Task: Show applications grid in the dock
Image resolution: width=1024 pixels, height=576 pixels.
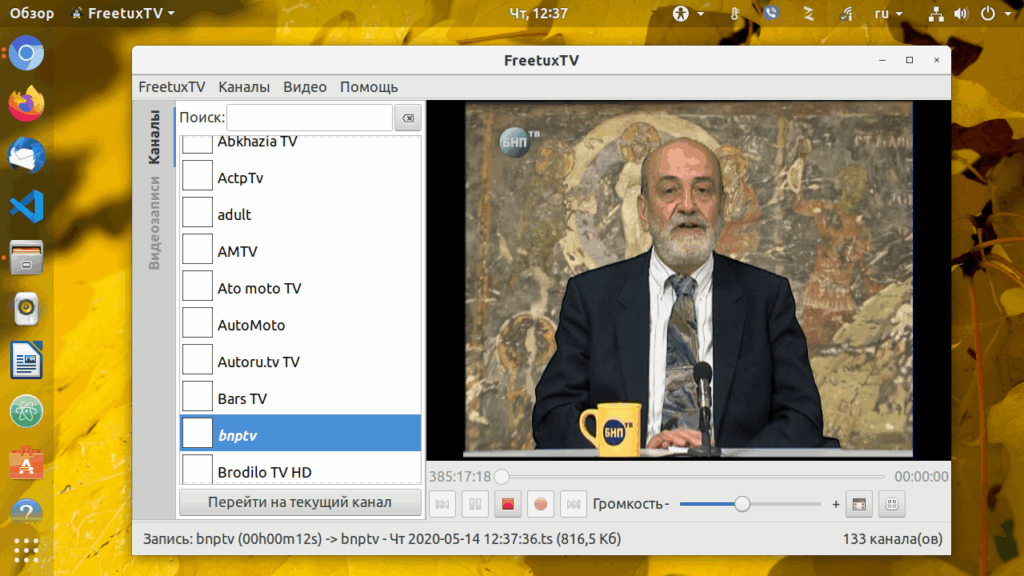Action: (x=26, y=551)
